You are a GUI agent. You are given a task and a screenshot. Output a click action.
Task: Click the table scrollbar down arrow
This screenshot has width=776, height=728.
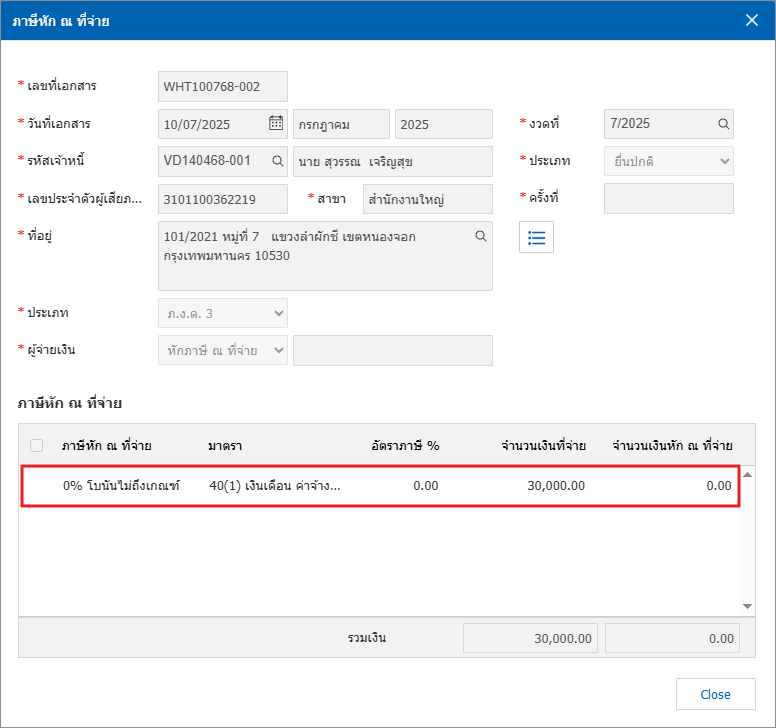(747, 606)
